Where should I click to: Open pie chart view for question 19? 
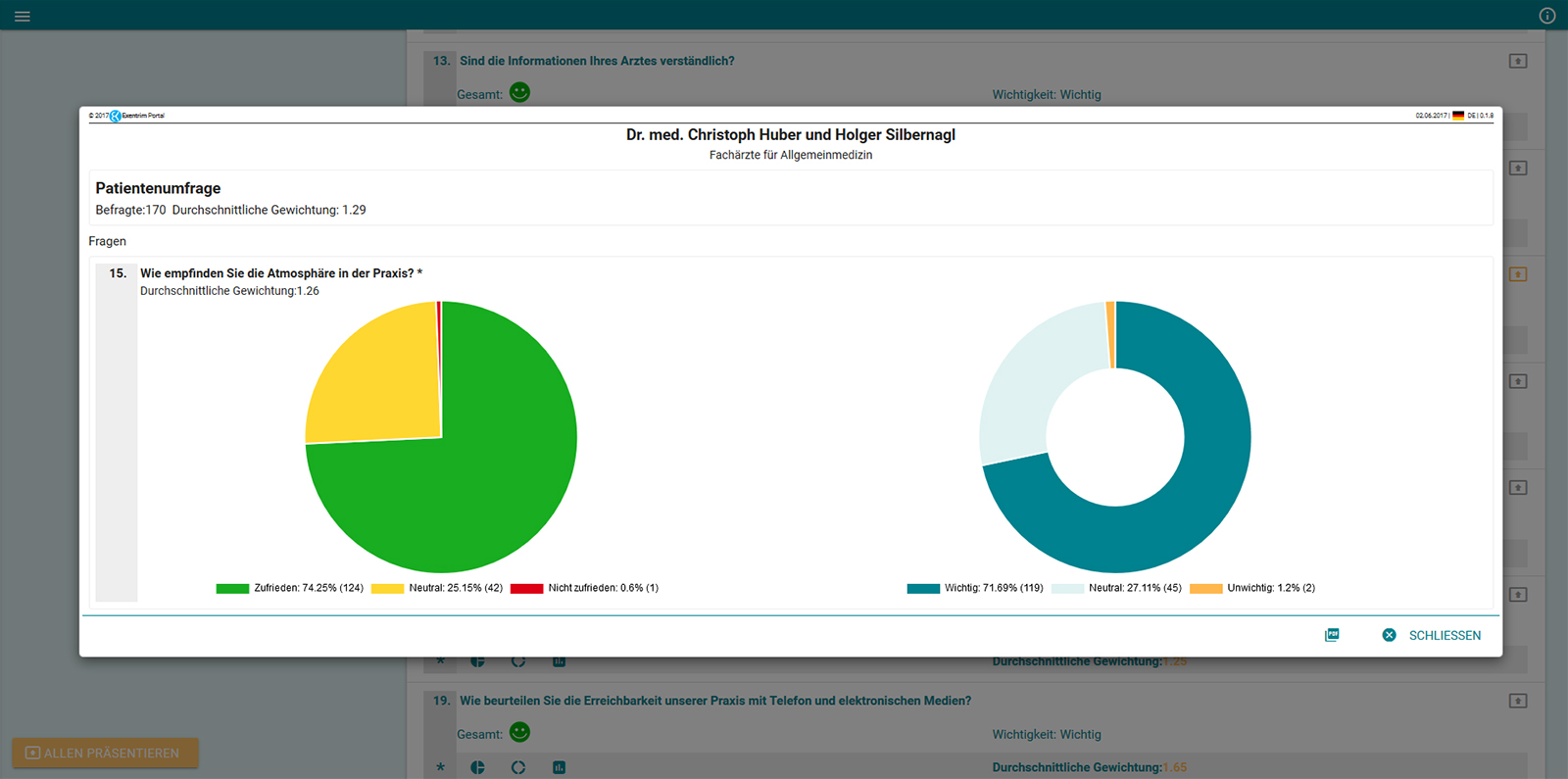(477, 767)
